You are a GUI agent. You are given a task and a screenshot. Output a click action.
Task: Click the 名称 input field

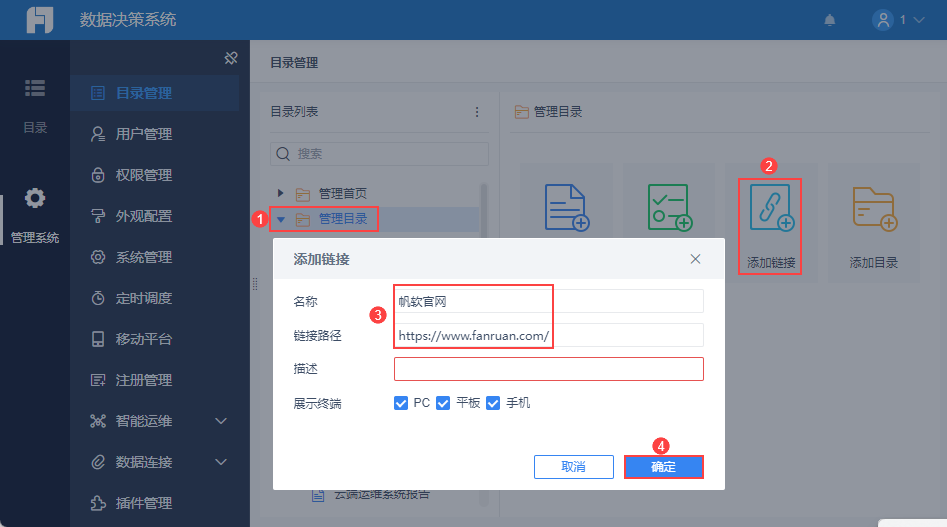tap(548, 301)
